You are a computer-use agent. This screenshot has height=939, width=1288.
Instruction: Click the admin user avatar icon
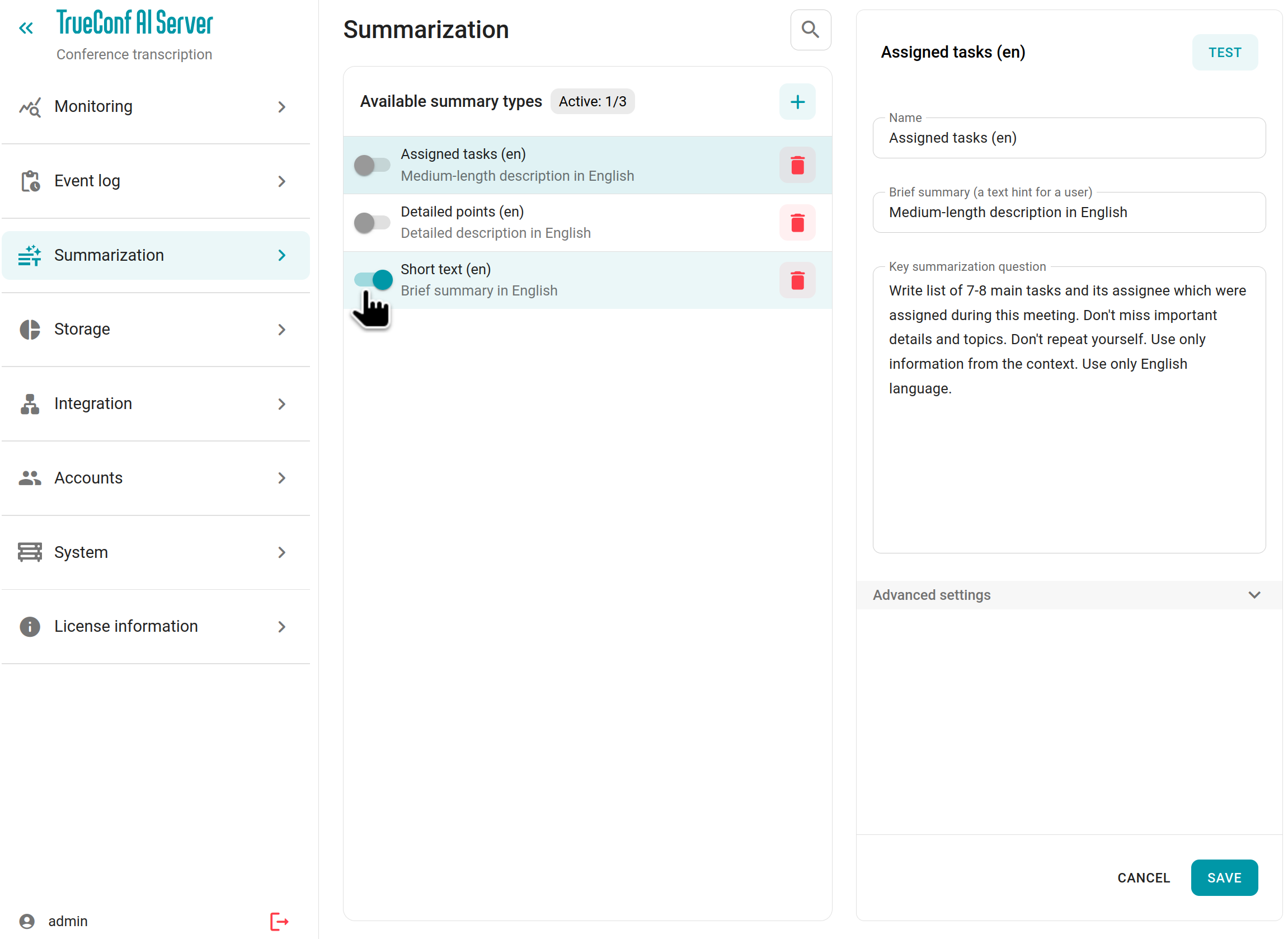coord(27,922)
